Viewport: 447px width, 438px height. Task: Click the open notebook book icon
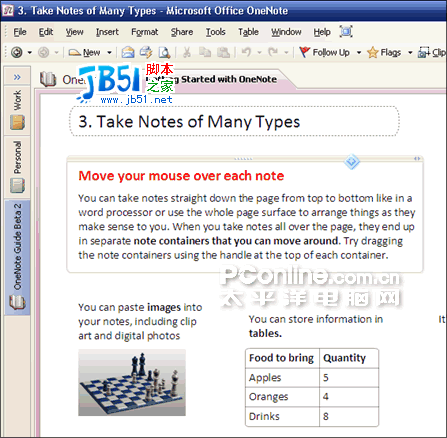tap(48, 79)
